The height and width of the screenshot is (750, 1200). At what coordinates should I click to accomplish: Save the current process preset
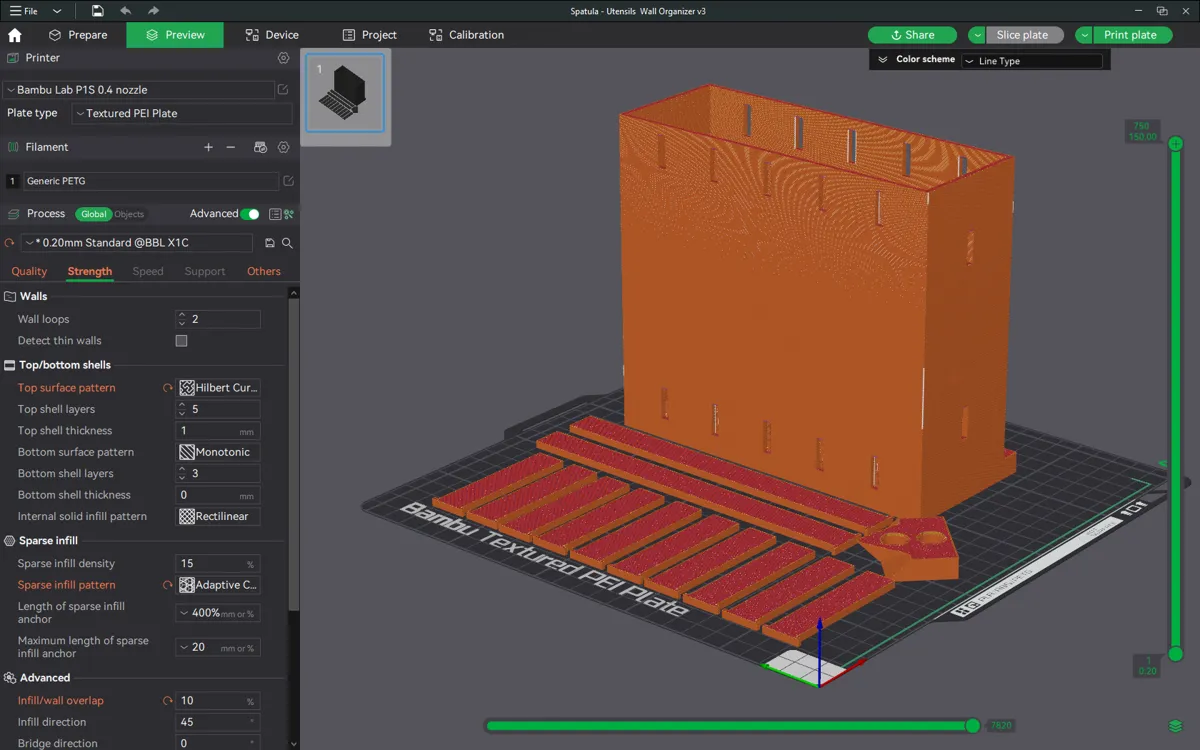point(270,243)
